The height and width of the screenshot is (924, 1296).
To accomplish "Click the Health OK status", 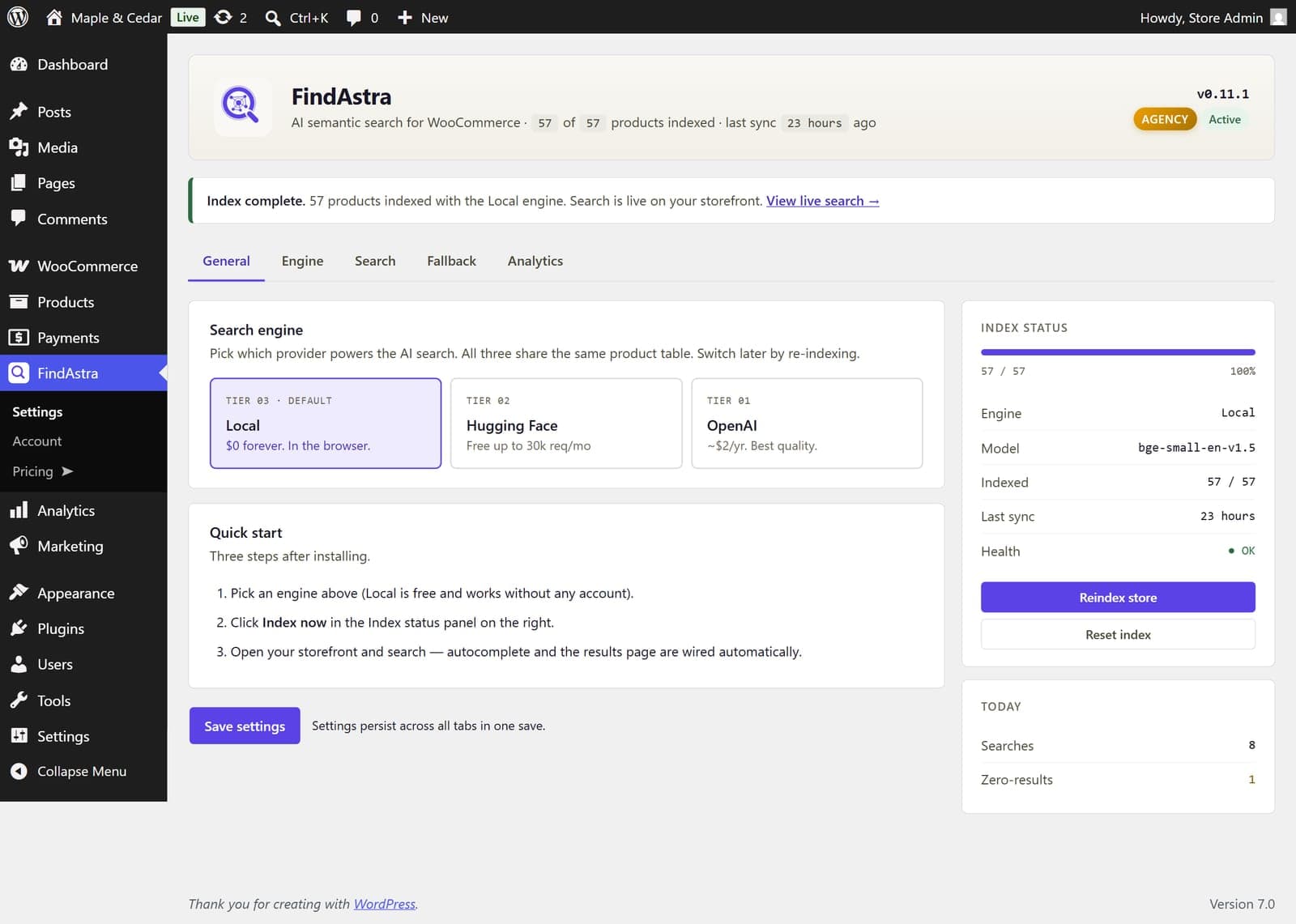I will tap(1242, 551).
